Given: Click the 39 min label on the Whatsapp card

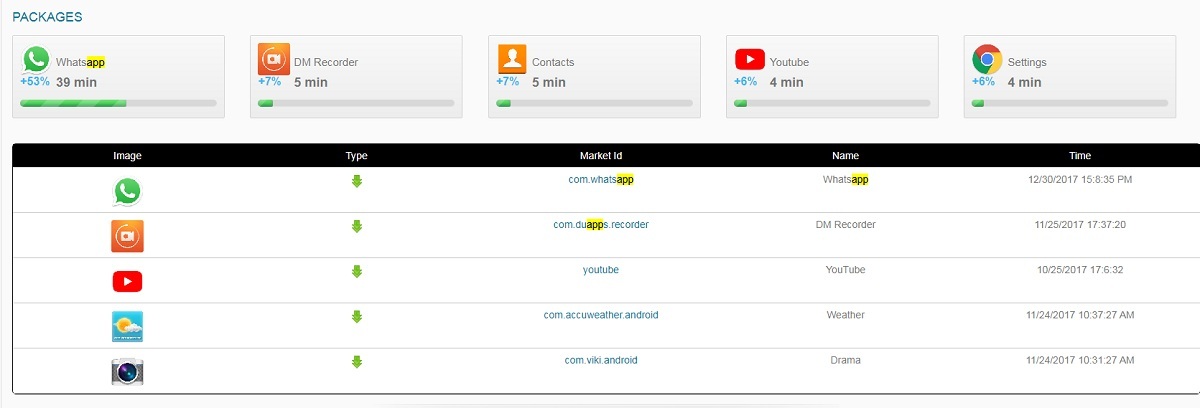Looking at the screenshot, I should coord(76,82).
